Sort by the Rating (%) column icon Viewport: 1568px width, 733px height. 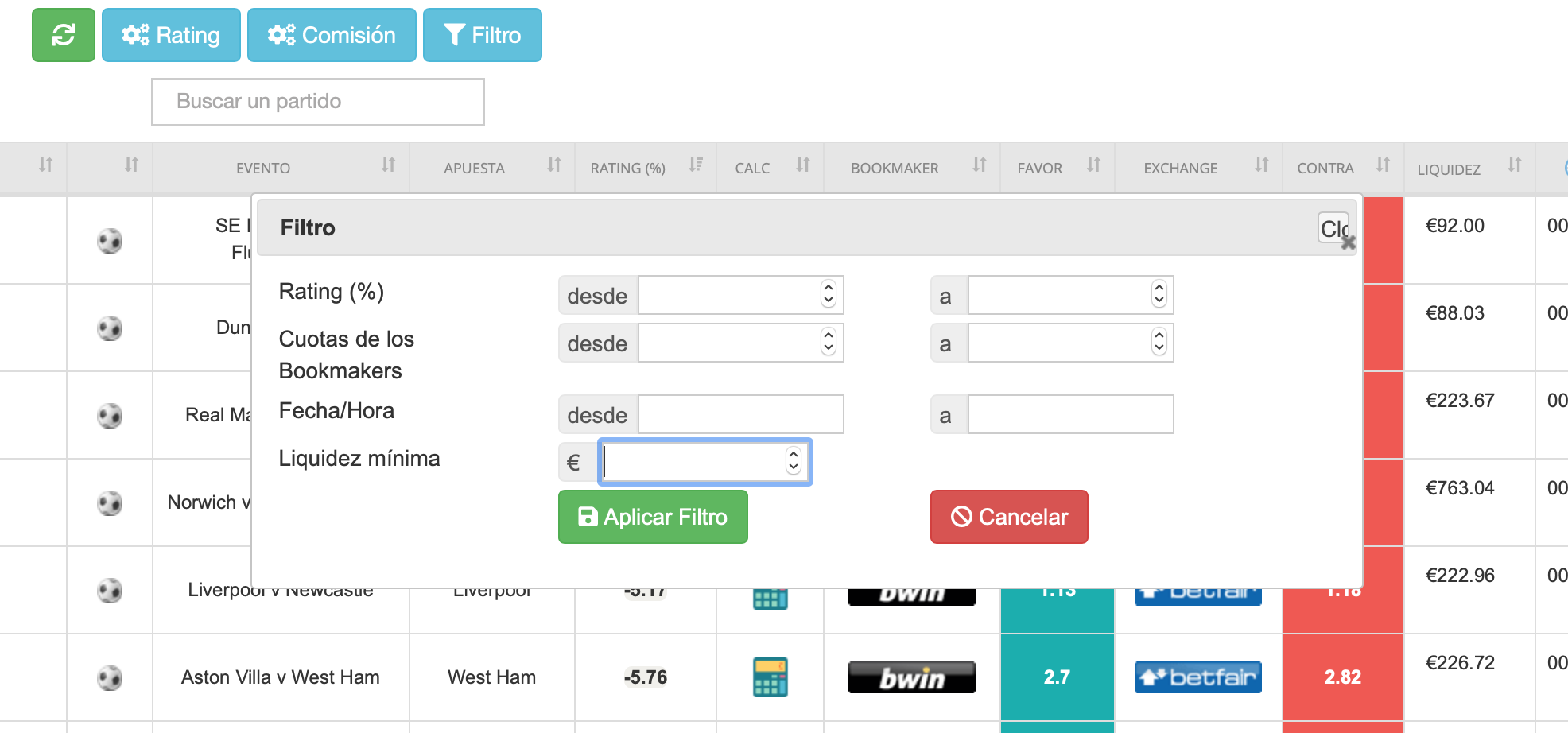pos(696,165)
